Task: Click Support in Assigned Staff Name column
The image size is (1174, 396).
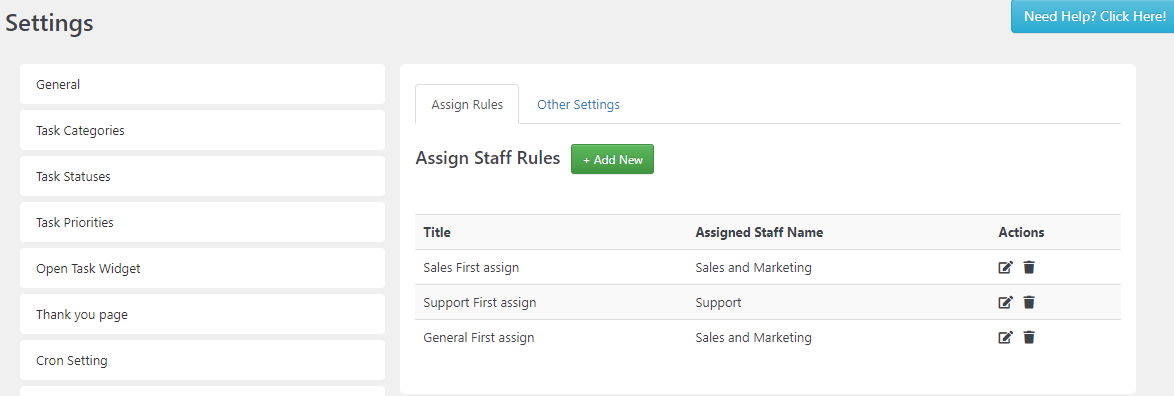Action: (x=718, y=303)
